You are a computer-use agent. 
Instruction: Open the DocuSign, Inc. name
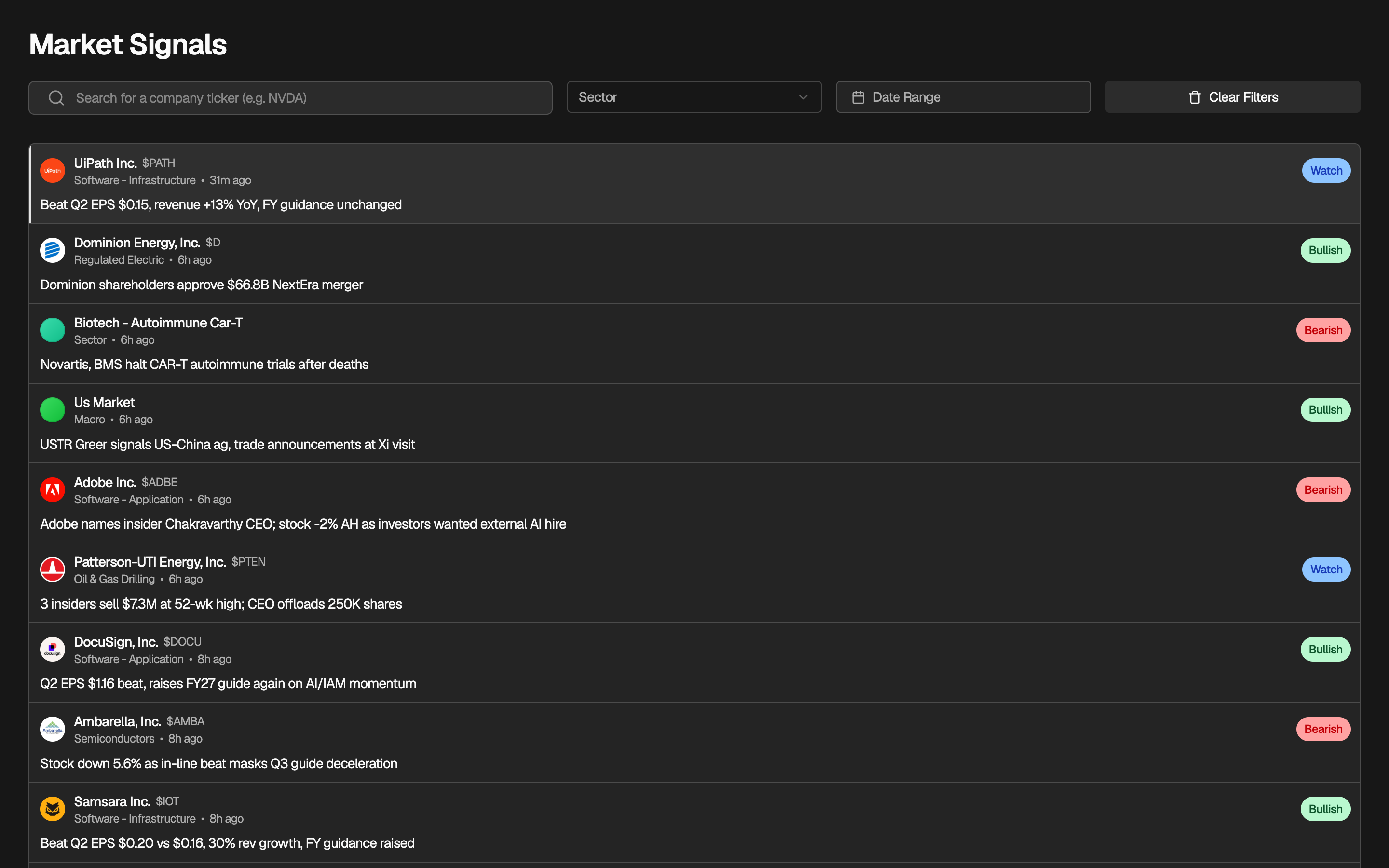(x=116, y=642)
